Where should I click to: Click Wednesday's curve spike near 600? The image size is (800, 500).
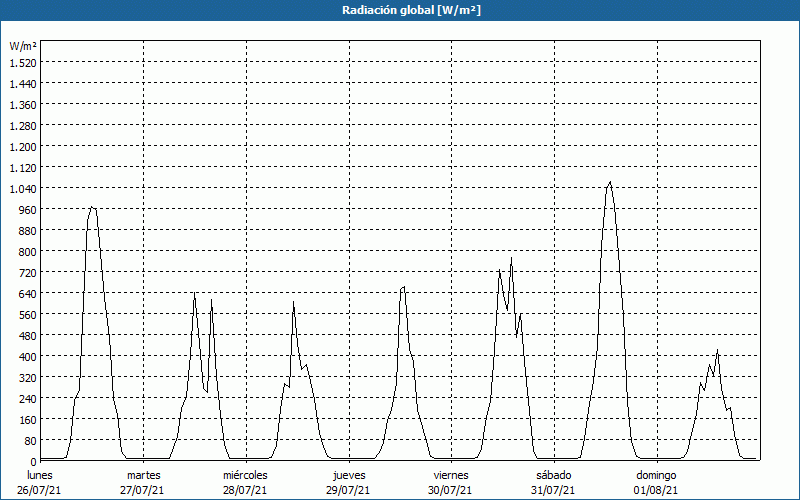click(x=293, y=303)
